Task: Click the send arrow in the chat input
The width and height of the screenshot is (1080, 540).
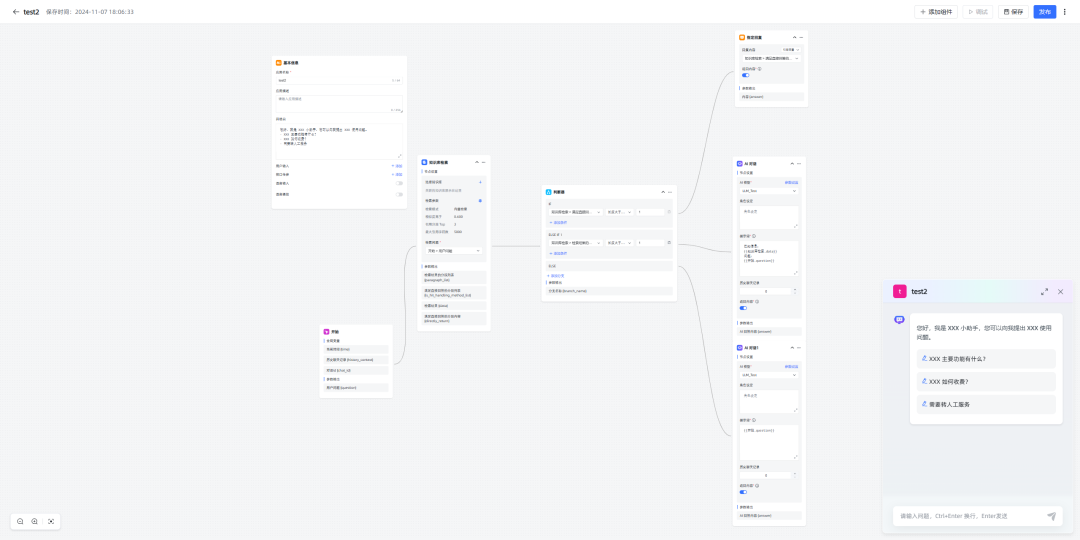Action: [x=1051, y=516]
